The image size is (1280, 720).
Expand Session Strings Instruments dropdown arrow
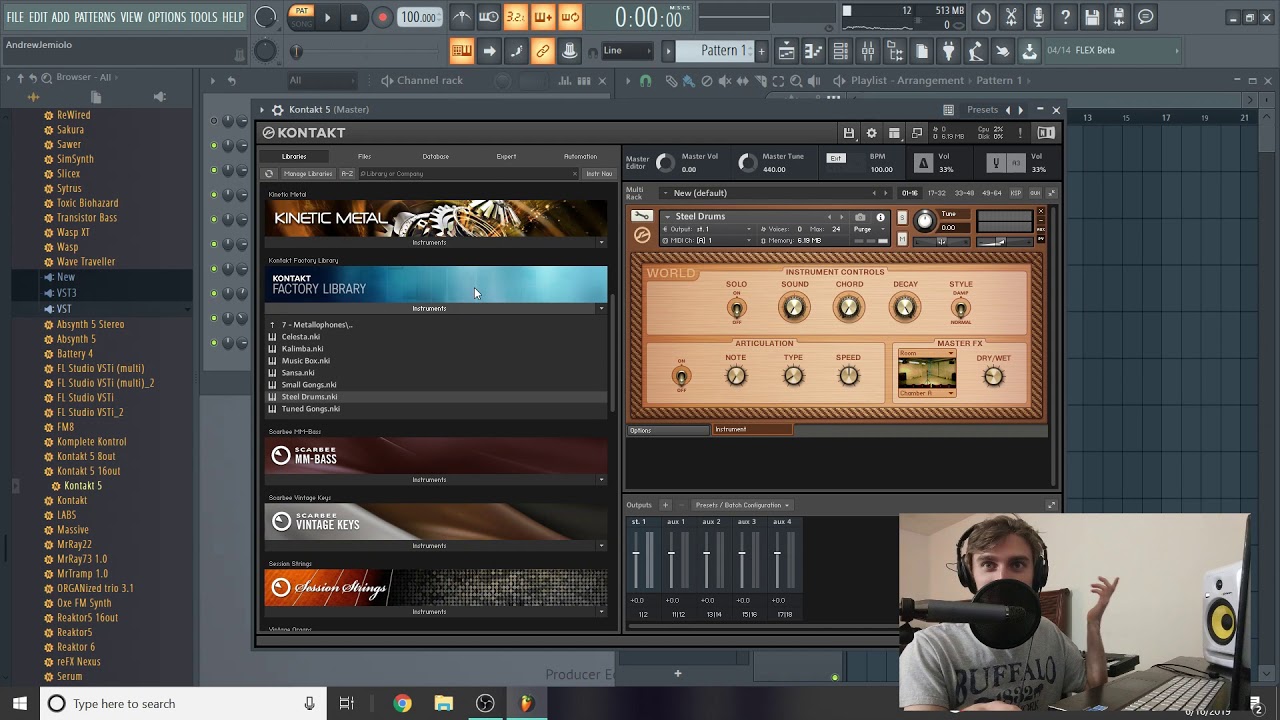coord(601,612)
